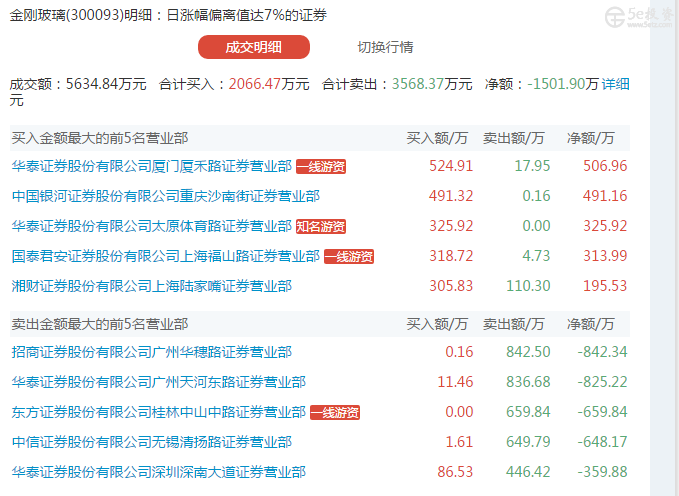Viewport: 679px width, 496px height.
Task: Open 招商证券广州华穗路证券营业部 link
Action: click(152, 352)
